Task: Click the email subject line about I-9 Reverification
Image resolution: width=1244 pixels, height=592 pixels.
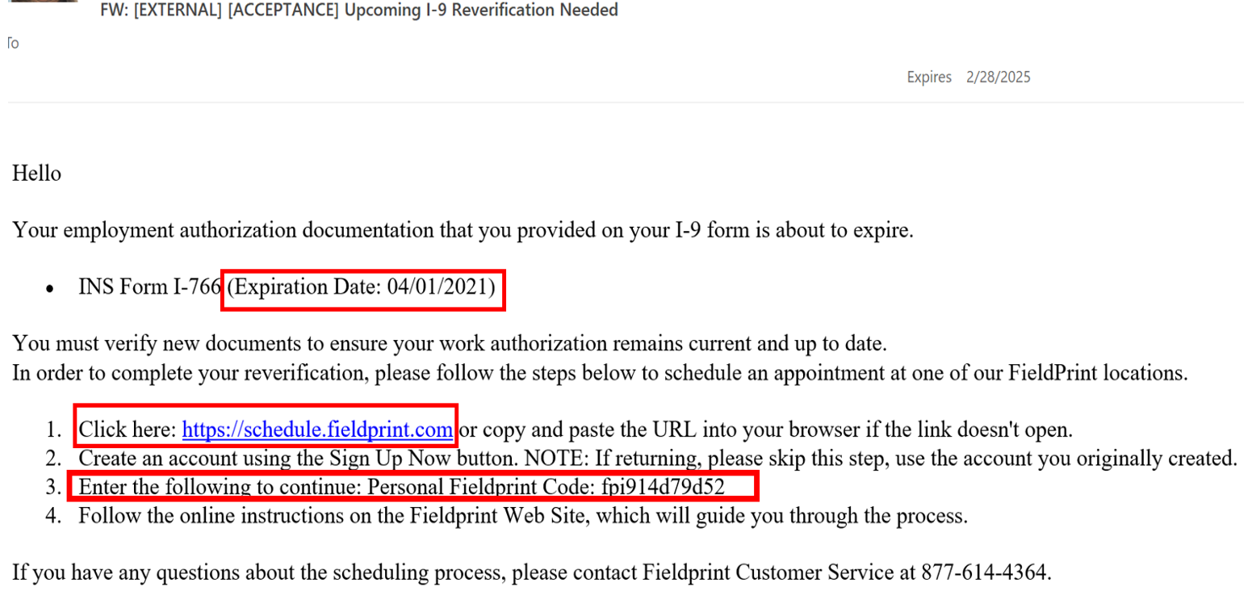Action: coord(359,11)
